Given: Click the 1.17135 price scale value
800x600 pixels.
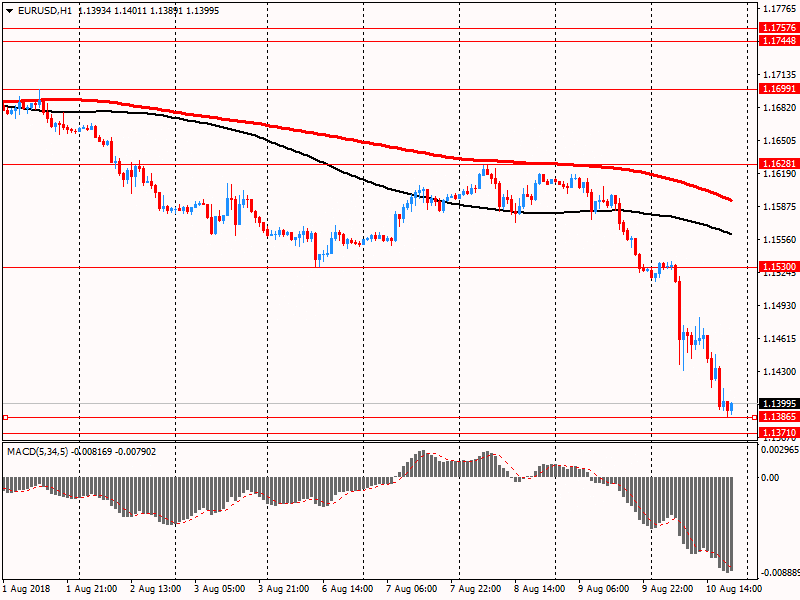Looking at the screenshot, I should coord(780,75).
